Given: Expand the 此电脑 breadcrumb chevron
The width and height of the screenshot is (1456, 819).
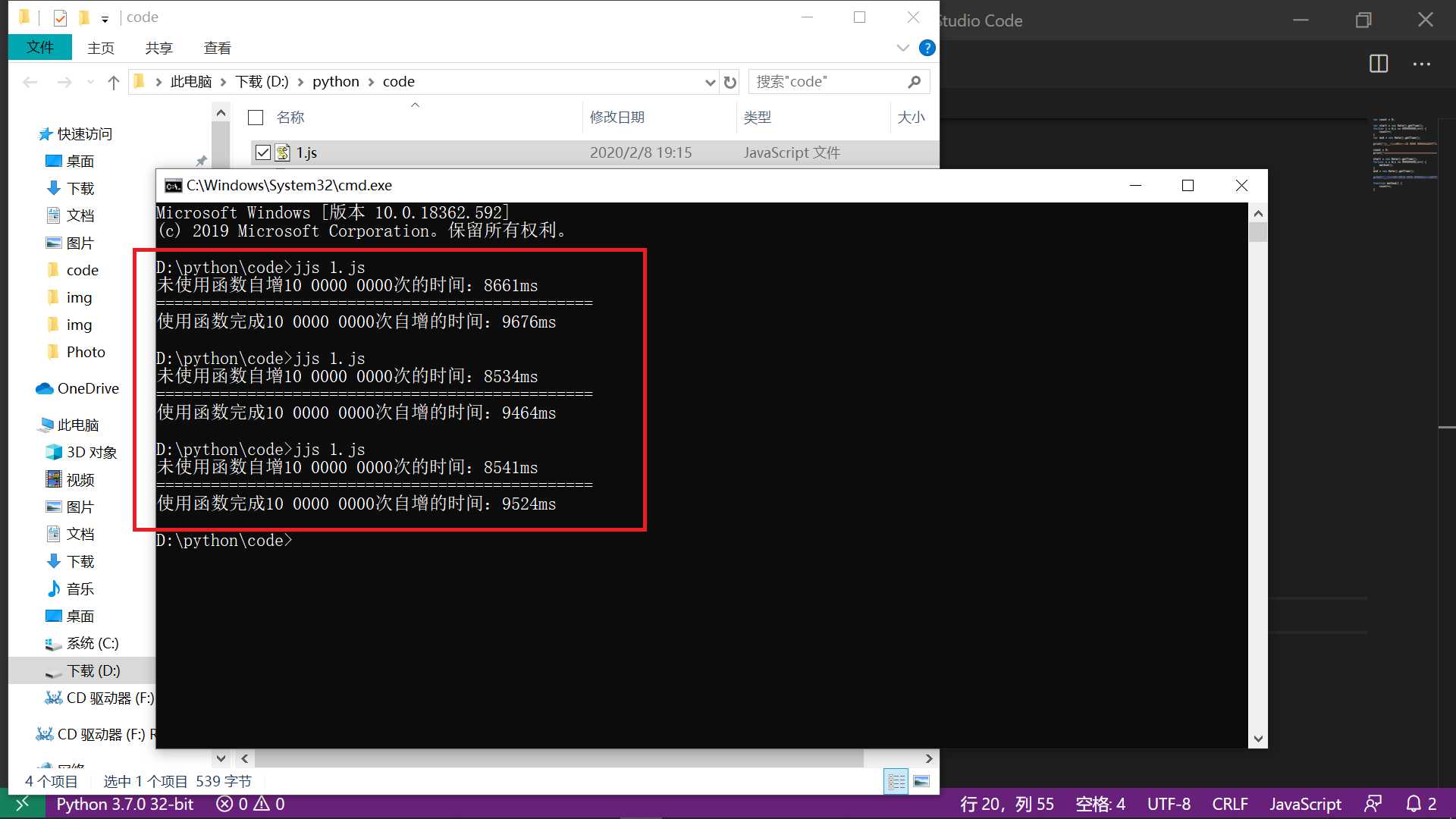Looking at the screenshot, I should tap(223, 82).
